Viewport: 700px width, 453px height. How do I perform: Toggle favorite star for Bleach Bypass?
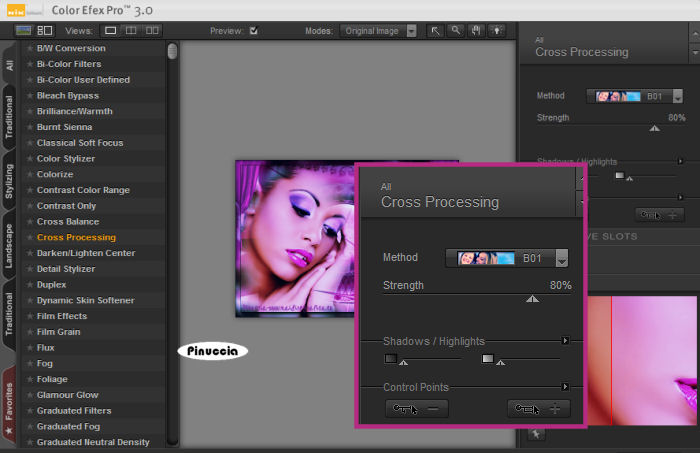30,96
